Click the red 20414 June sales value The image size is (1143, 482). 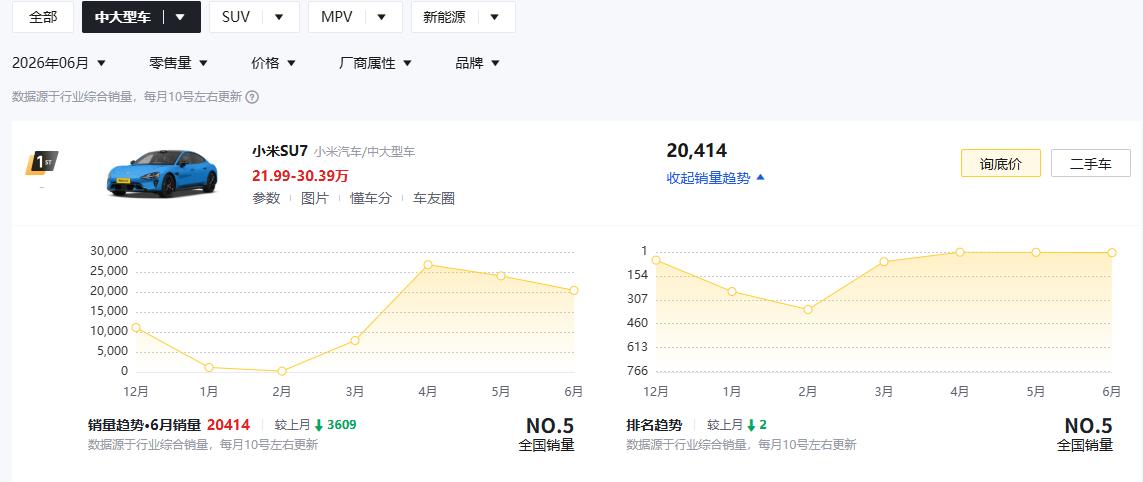pos(228,425)
